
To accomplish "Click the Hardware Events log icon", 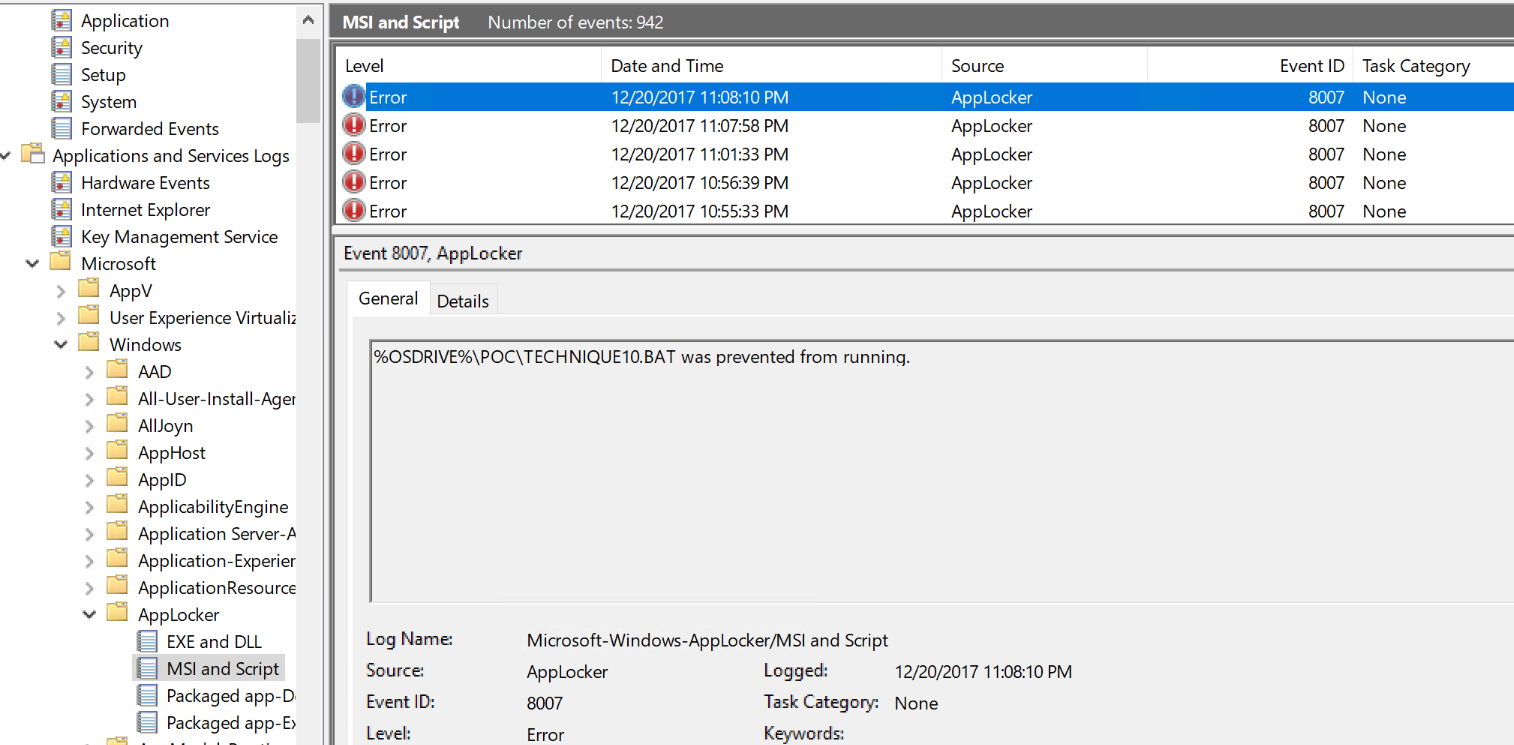I will [62, 183].
